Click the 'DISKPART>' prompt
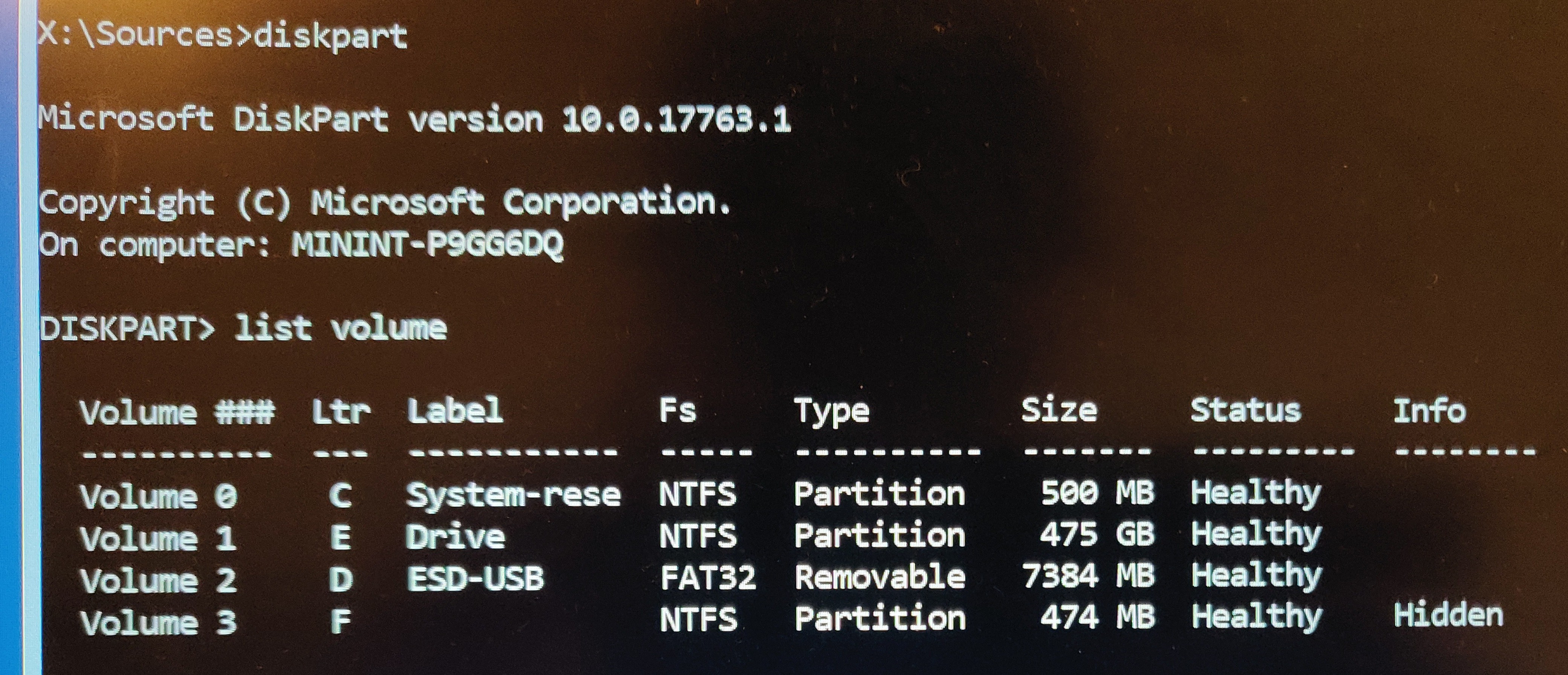1568x675 pixels. coord(127,329)
